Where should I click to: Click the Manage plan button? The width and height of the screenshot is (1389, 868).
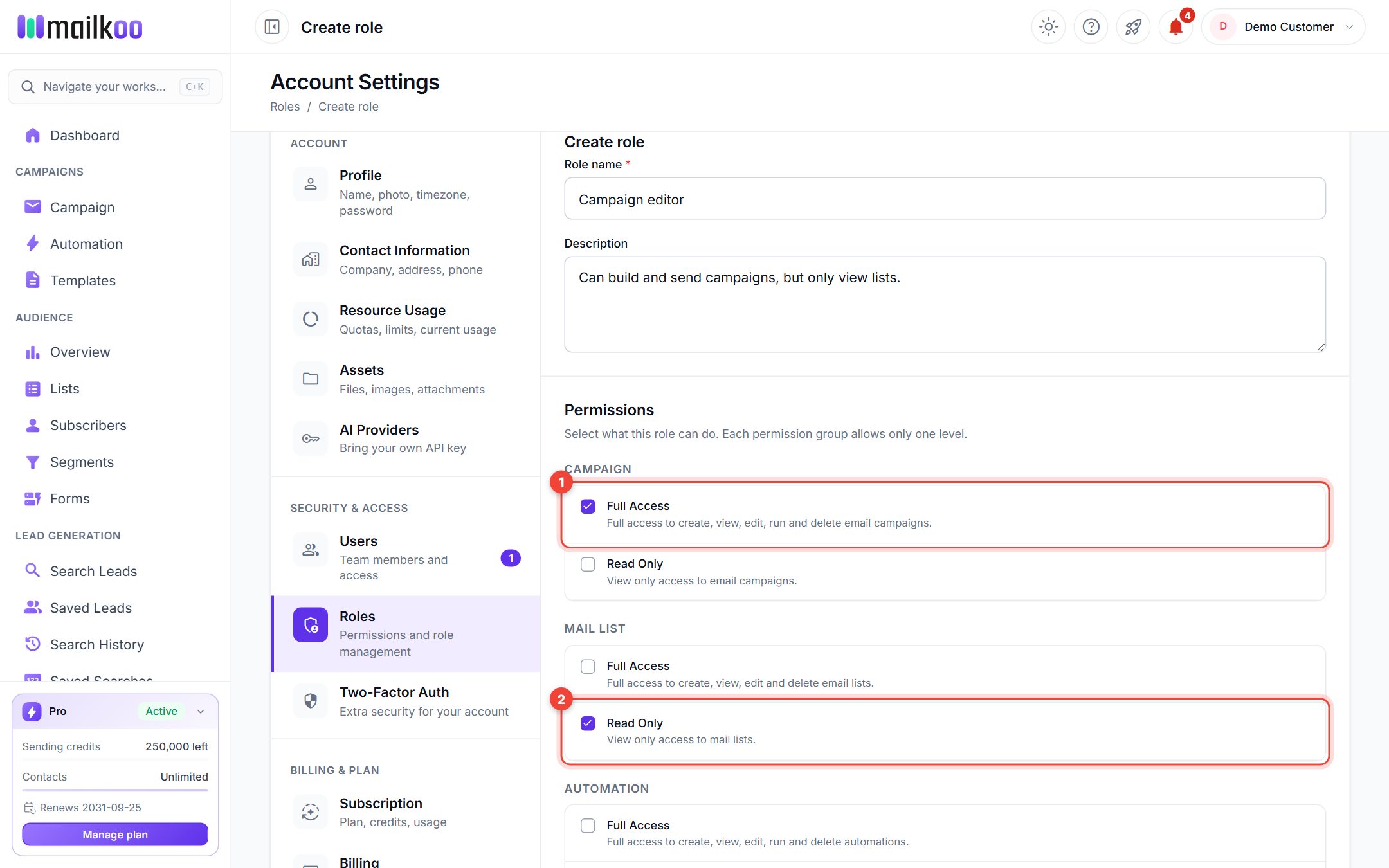(x=115, y=835)
